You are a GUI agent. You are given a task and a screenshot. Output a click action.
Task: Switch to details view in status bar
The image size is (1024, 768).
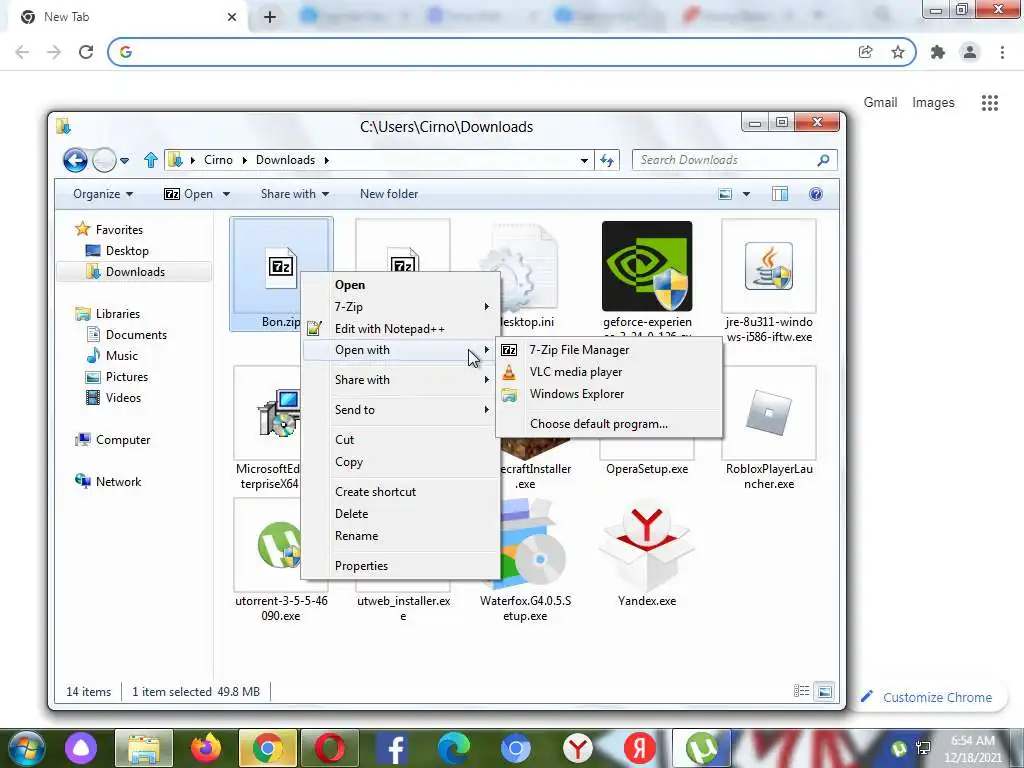(x=801, y=691)
